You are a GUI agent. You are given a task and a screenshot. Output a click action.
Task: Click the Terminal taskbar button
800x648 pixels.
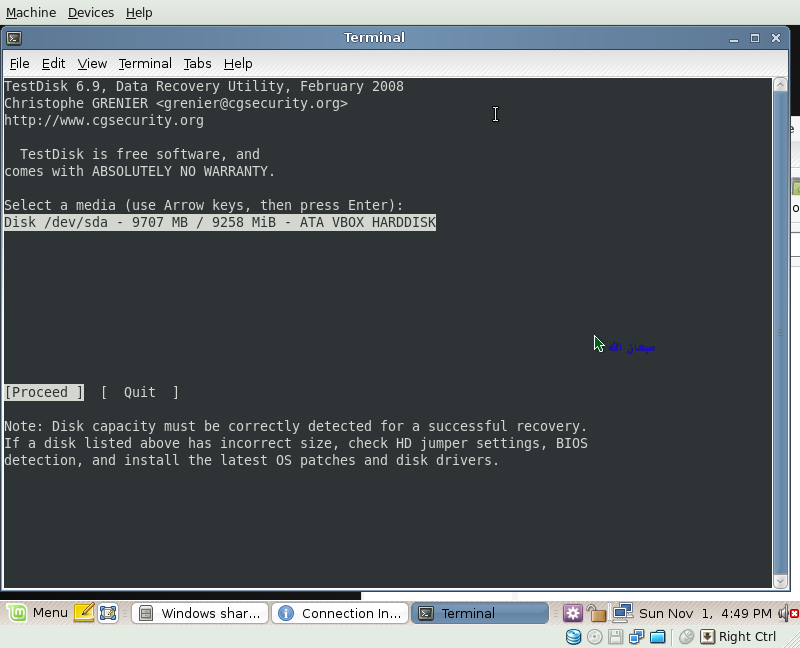coord(480,613)
